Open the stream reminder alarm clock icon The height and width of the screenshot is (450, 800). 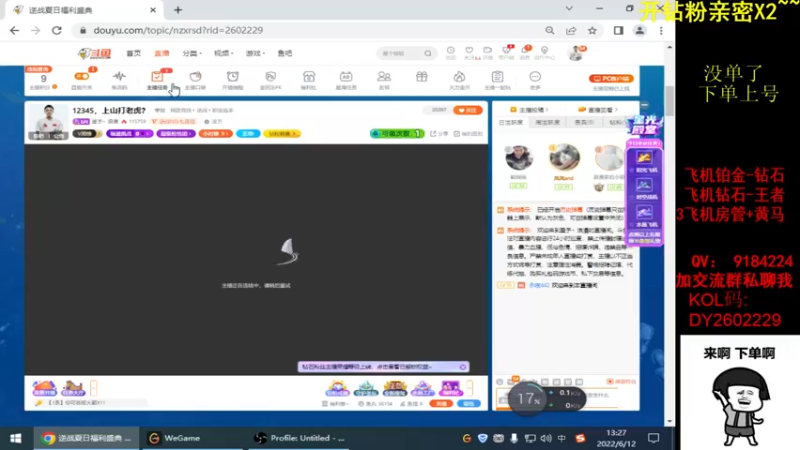pos(233,77)
